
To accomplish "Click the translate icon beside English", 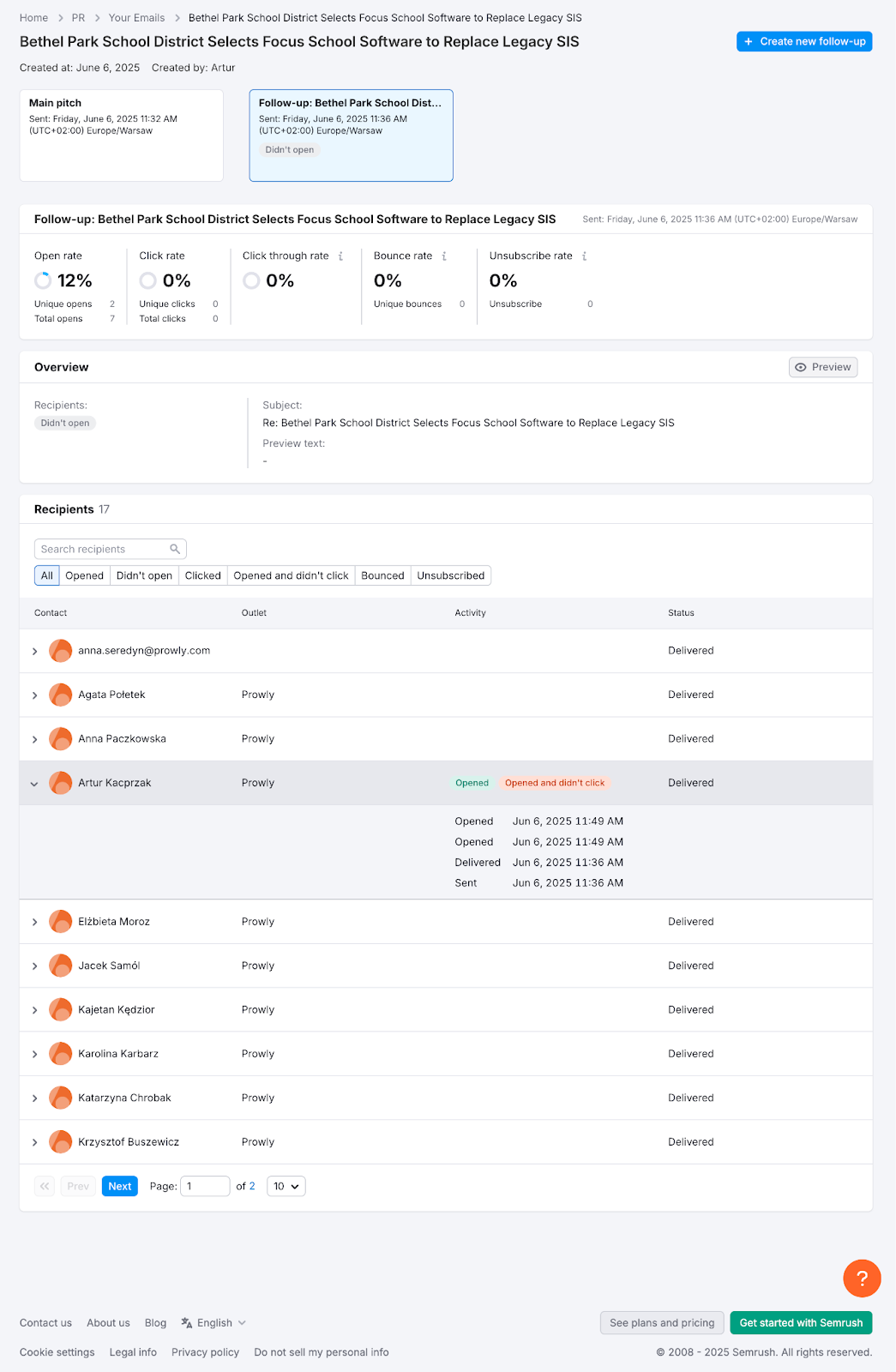I will (x=186, y=1323).
